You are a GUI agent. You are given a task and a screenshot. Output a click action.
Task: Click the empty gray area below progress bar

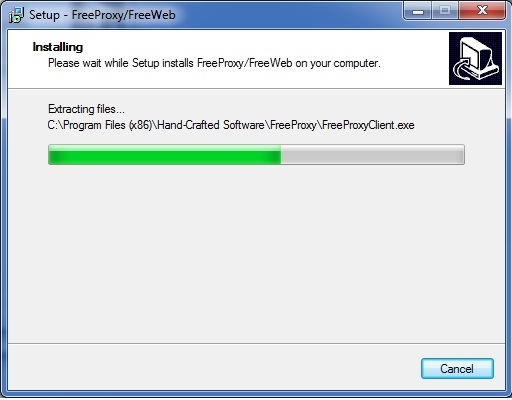point(256,253)
